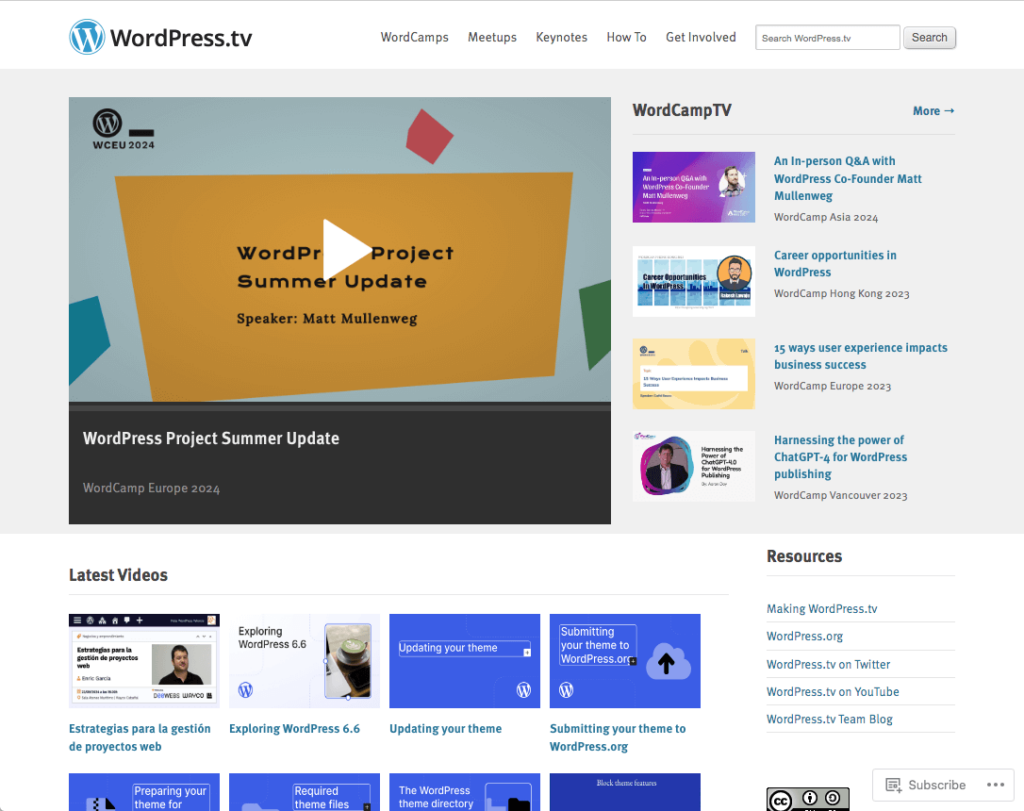This screenshot has width=1024, height=811.
Task: Click the Search button
Action: click(x=929, y=38)
